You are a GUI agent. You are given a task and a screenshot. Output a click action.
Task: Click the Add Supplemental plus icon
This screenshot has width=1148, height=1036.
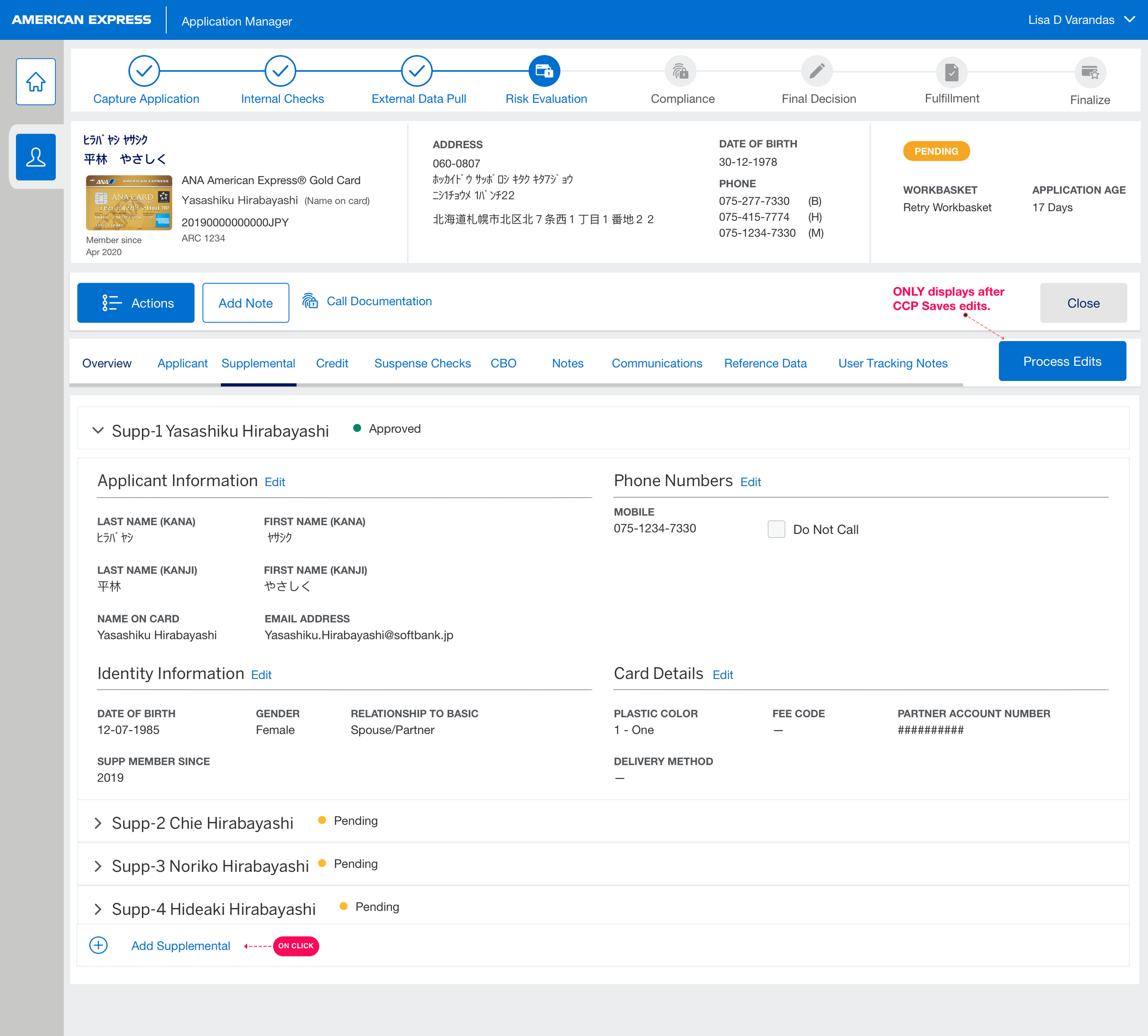click(x=99, y=946)
